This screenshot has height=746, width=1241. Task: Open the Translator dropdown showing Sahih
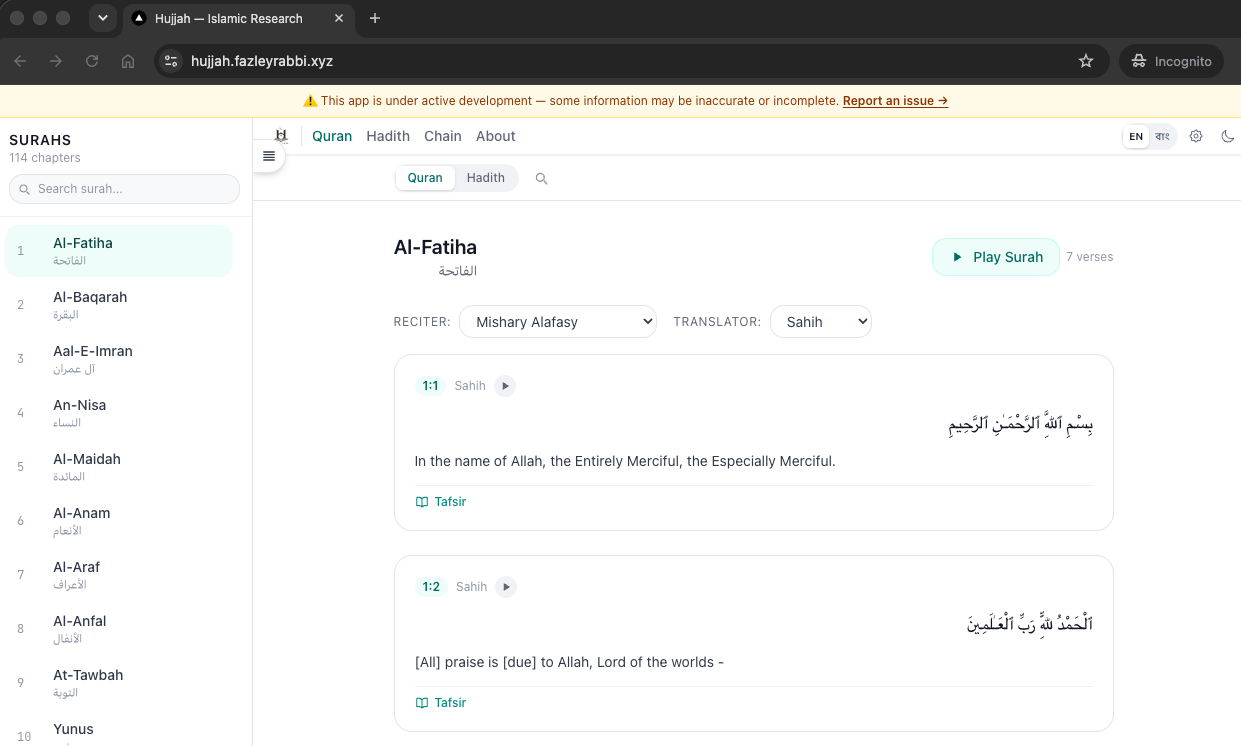pos(821,322)
